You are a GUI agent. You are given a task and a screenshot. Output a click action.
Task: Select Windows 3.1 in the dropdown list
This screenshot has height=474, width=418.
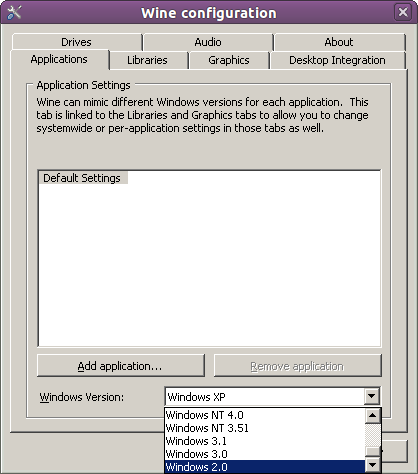(x=265, y=441)
